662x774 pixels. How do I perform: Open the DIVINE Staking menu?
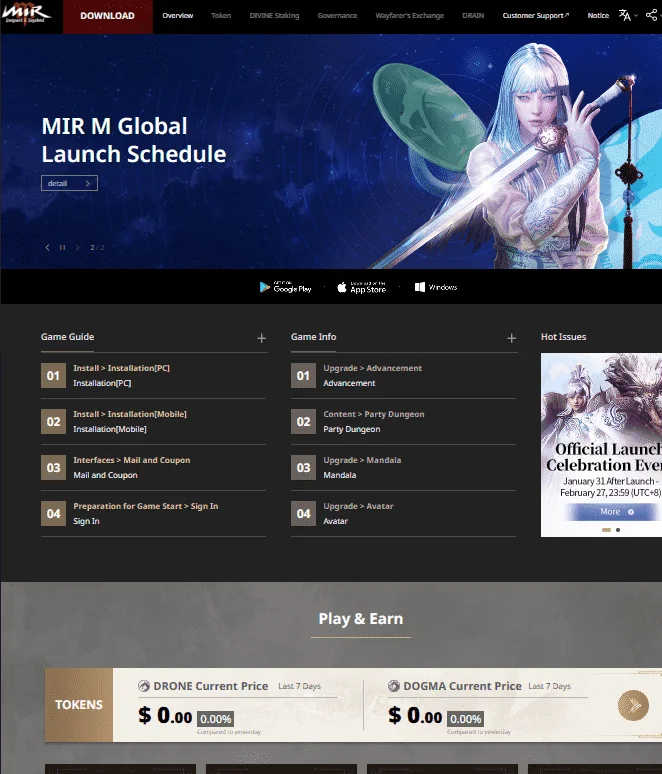click(x=274, y=16)
